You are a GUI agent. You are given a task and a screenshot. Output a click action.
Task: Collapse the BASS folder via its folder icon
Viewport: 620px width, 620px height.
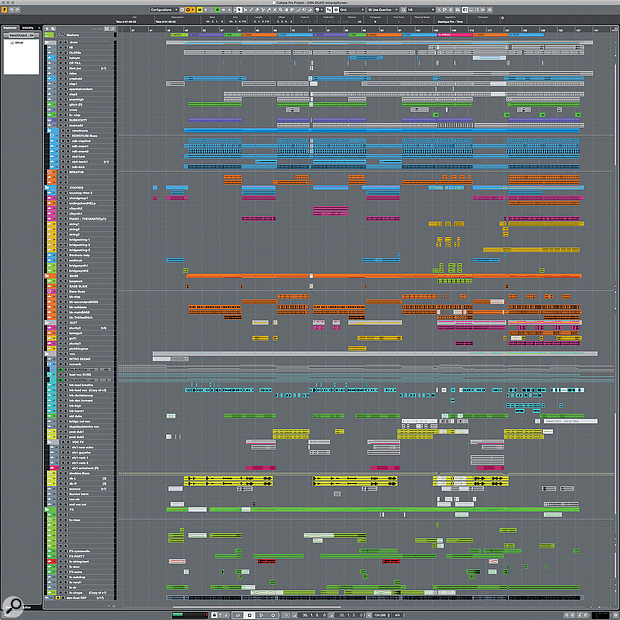click(47, 276)
